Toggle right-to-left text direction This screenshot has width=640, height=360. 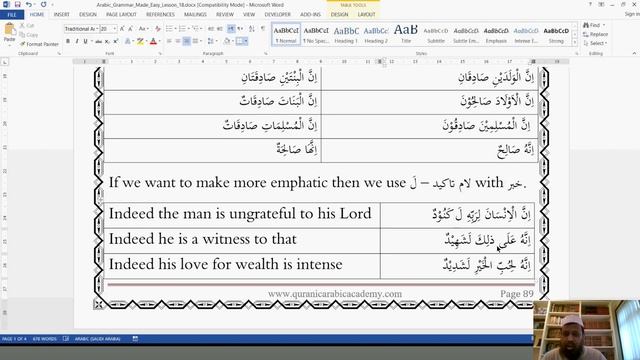click(240, 29)
